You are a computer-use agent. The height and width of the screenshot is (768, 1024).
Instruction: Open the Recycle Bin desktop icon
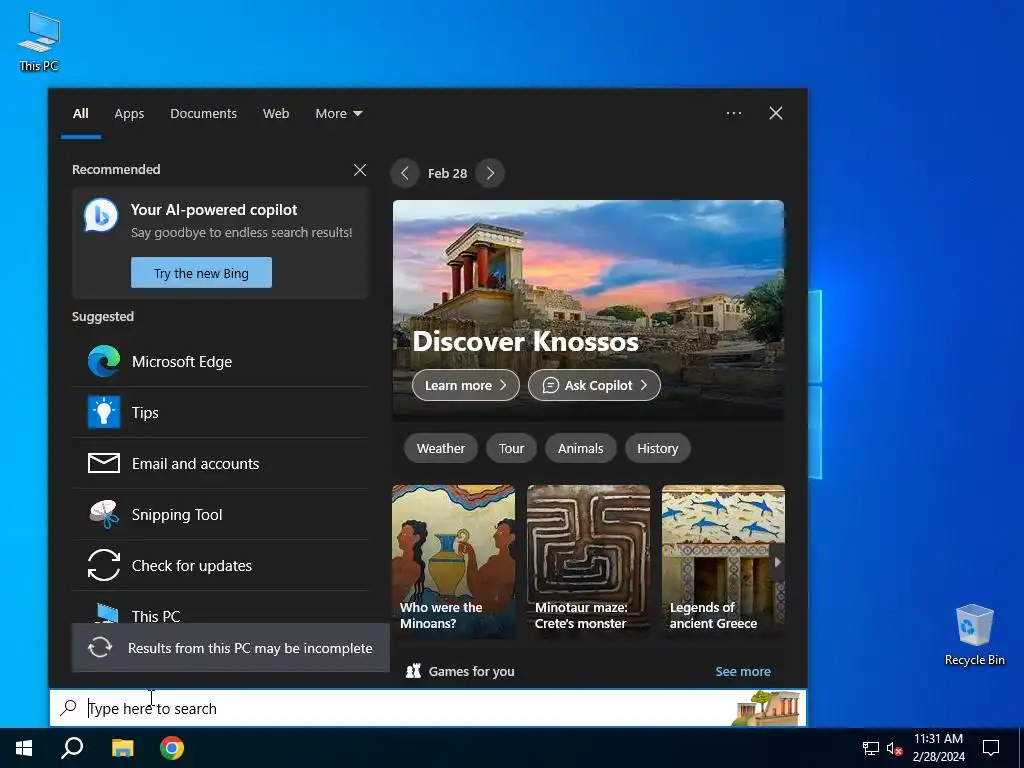point(974,635)
